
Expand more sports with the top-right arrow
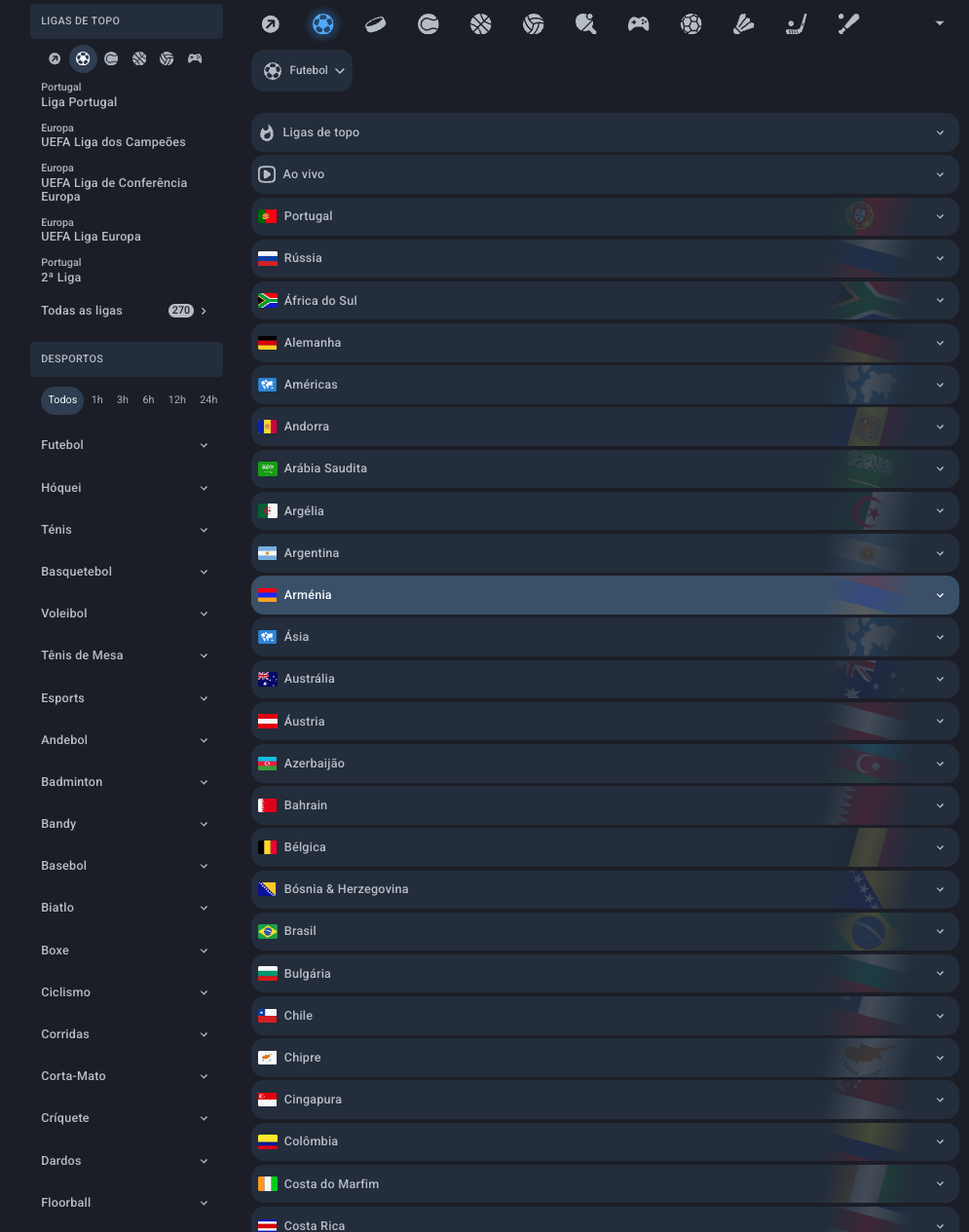tap(940, 23)
